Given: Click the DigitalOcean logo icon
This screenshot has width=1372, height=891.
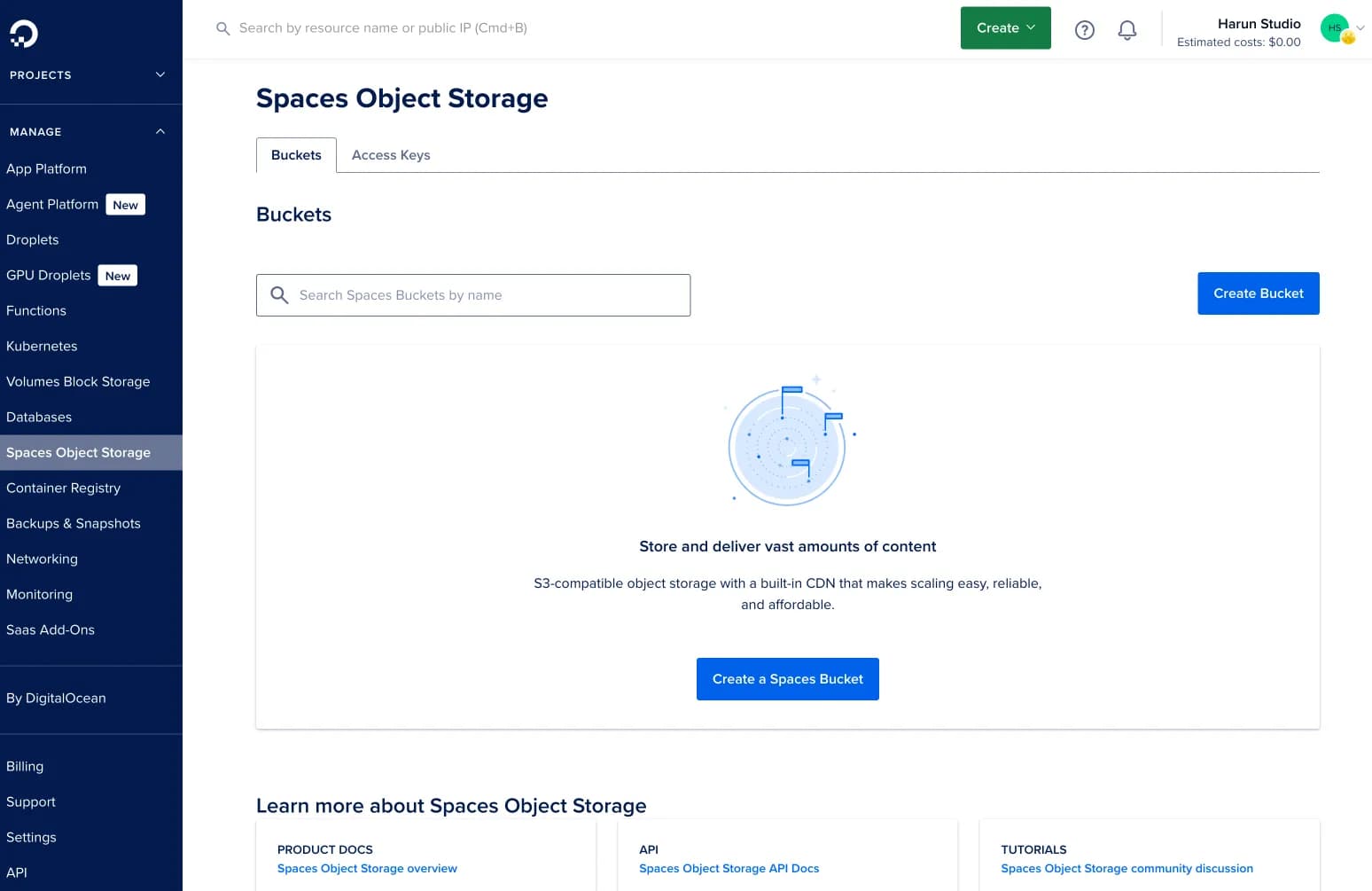Looking at the screenshot, I should tap(24, 34).
